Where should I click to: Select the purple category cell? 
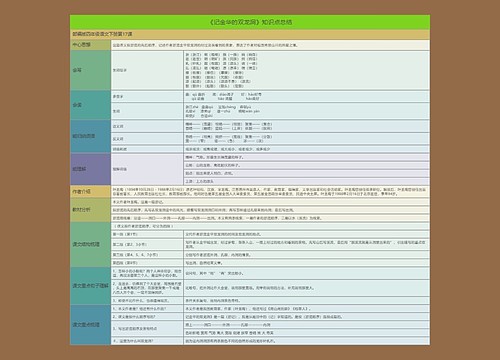click(x=90, y=169)
